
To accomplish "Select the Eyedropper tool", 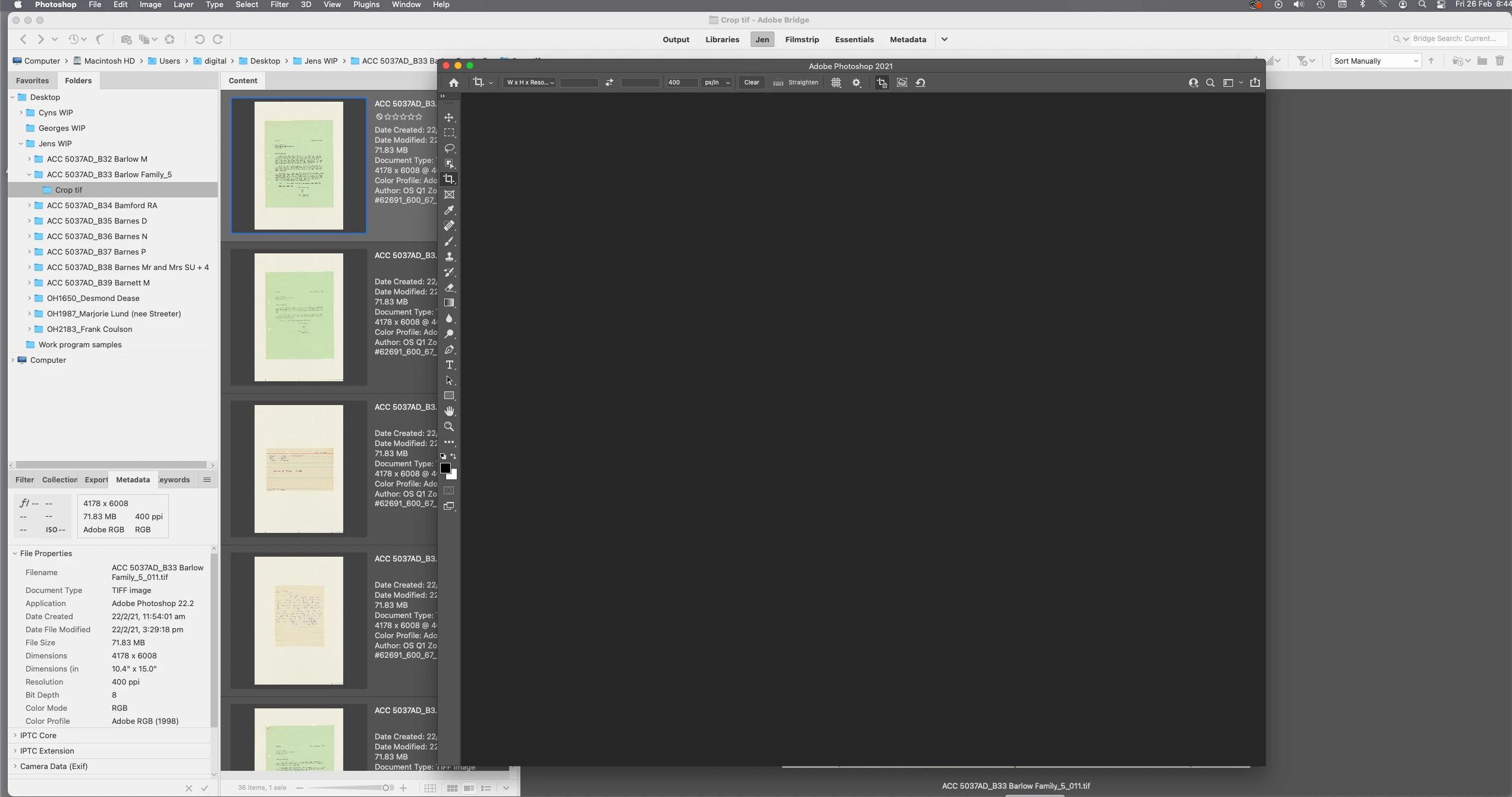I will (449, 210).
